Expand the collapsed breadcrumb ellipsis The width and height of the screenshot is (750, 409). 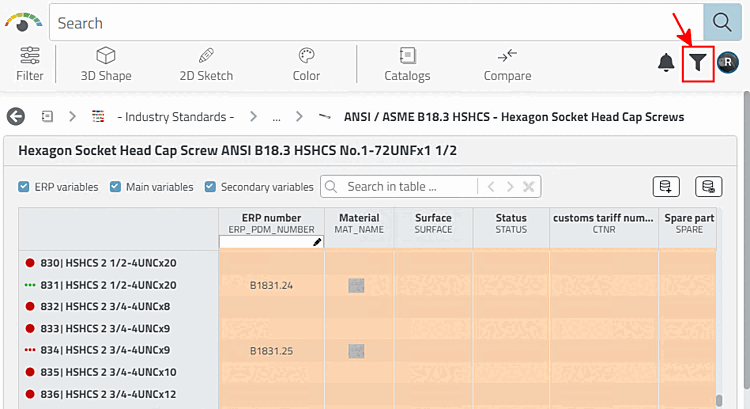(x=276, y=117)
